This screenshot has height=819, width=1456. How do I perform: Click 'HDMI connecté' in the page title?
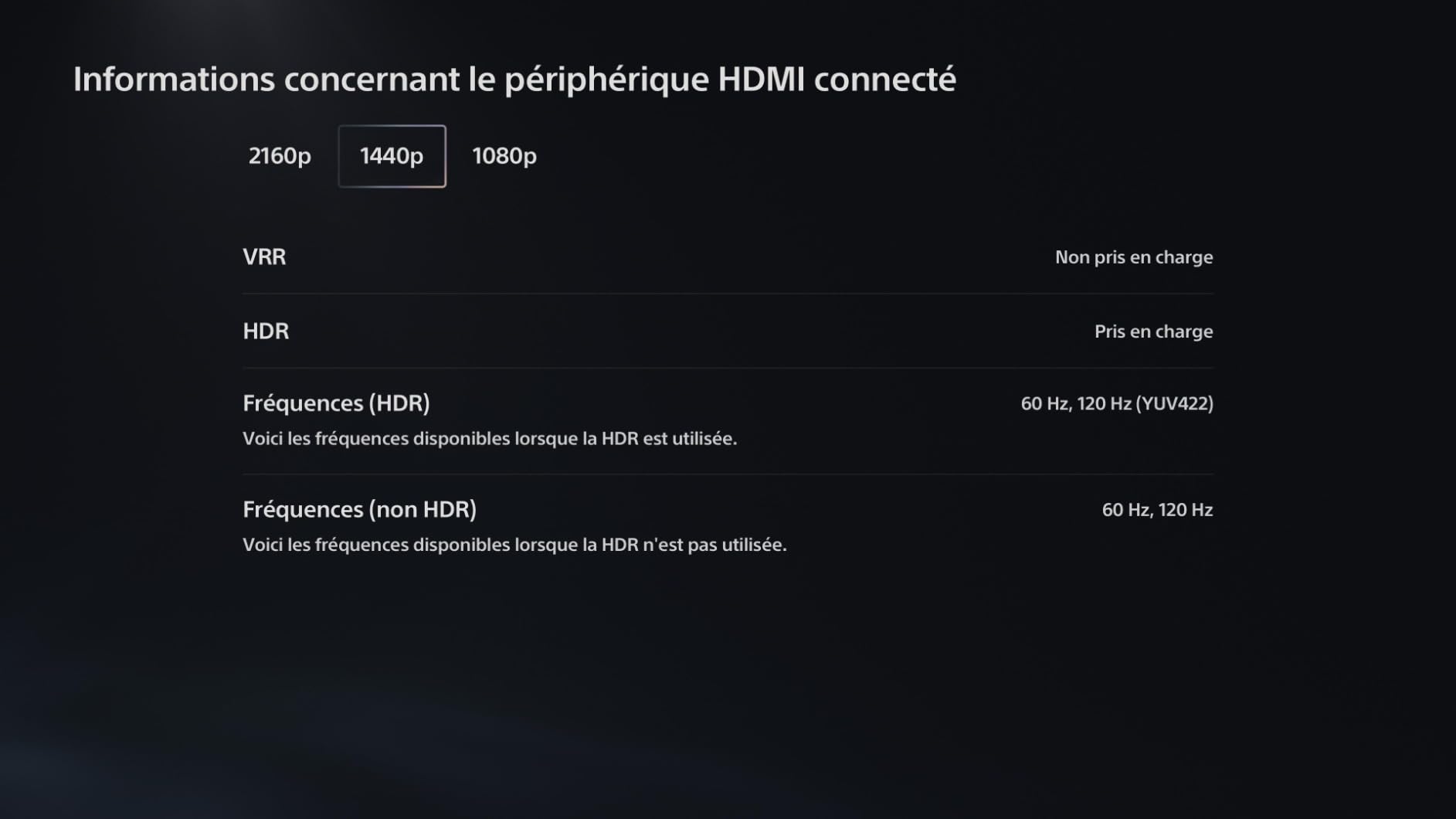837,79
